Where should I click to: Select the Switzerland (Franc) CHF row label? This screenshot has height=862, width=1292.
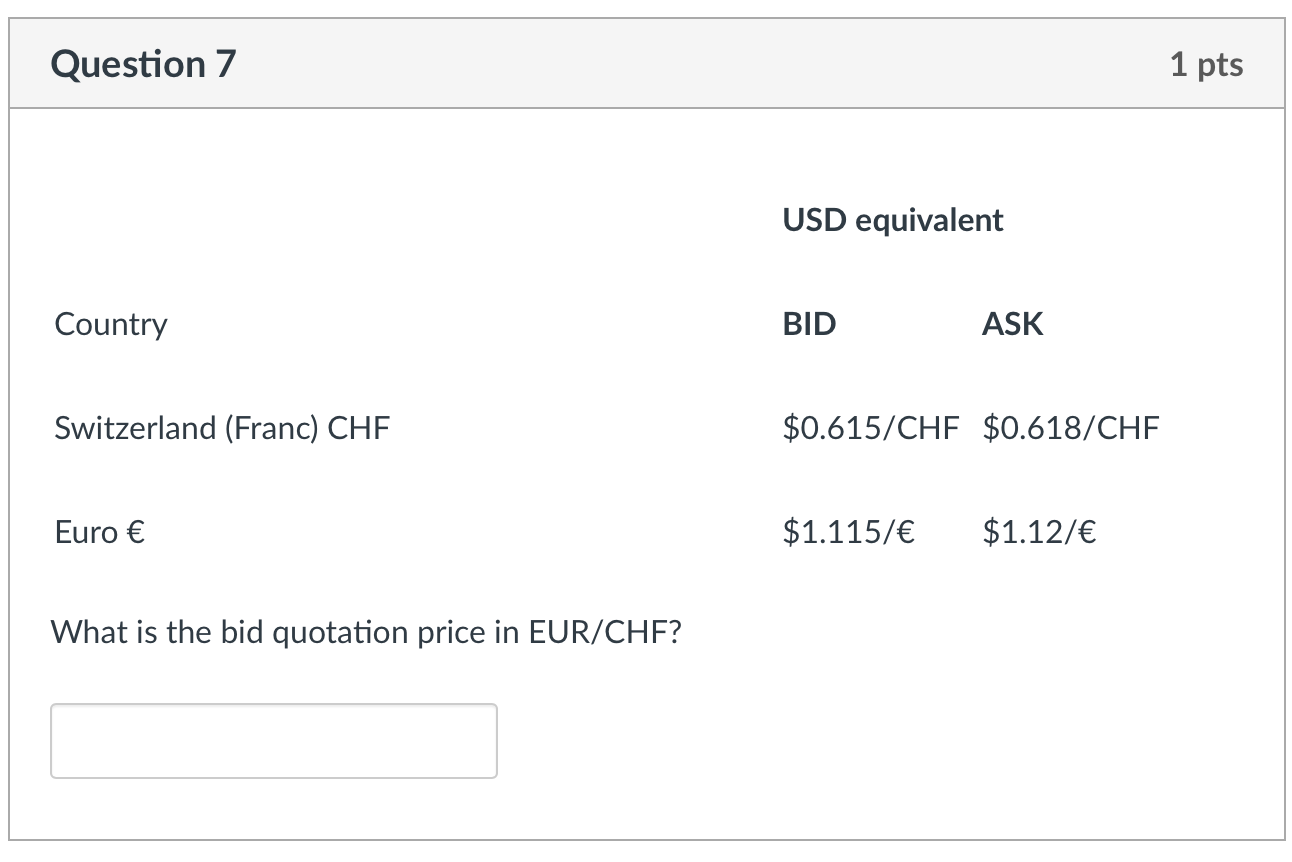point(222,428)
